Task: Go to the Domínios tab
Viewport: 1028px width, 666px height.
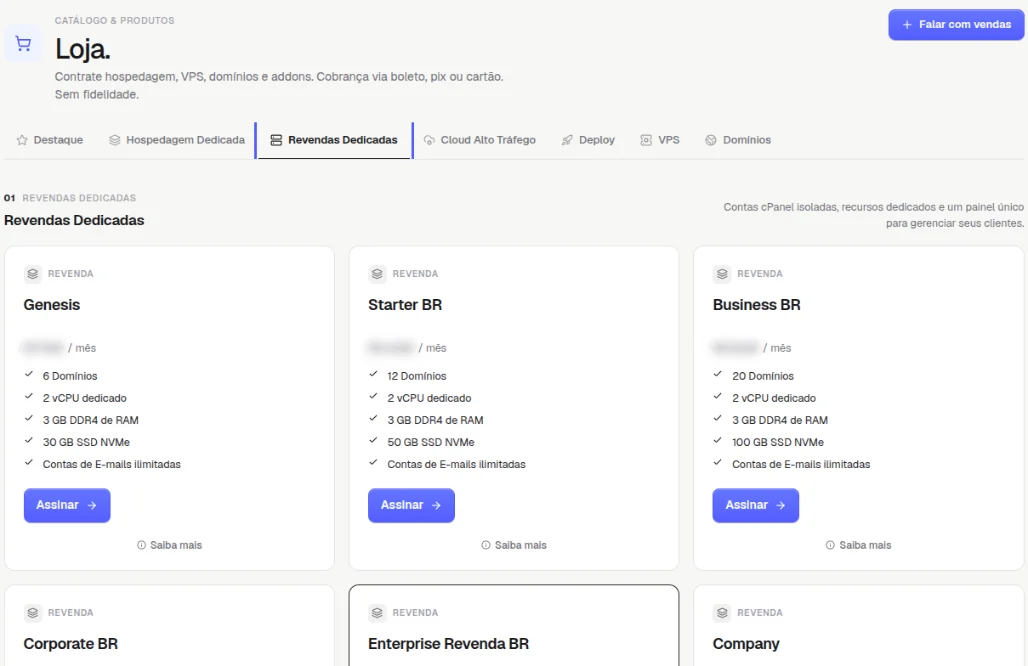Action: pyautogui.click(x=738, y=140)
